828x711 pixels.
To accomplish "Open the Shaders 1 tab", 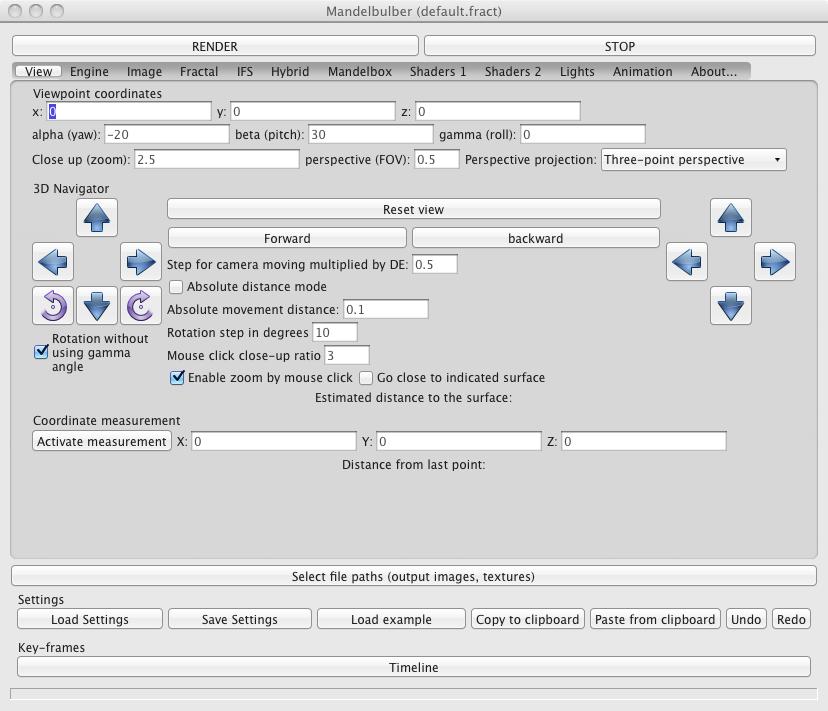I will pyautogui.click(x=437, y=72).
